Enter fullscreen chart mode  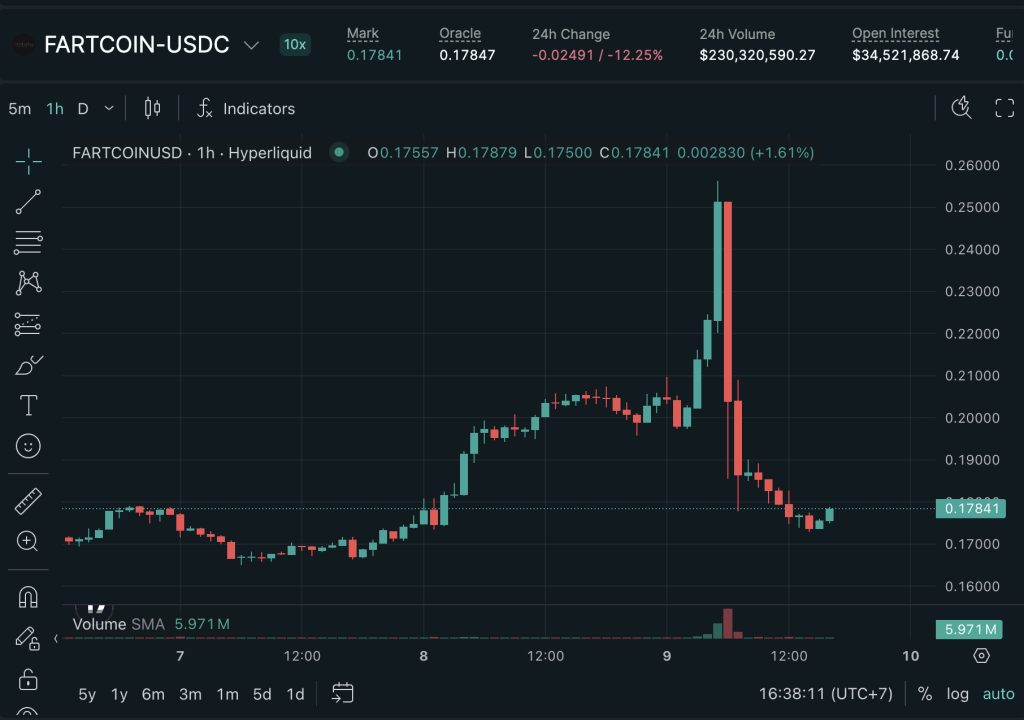[1004, 108]
